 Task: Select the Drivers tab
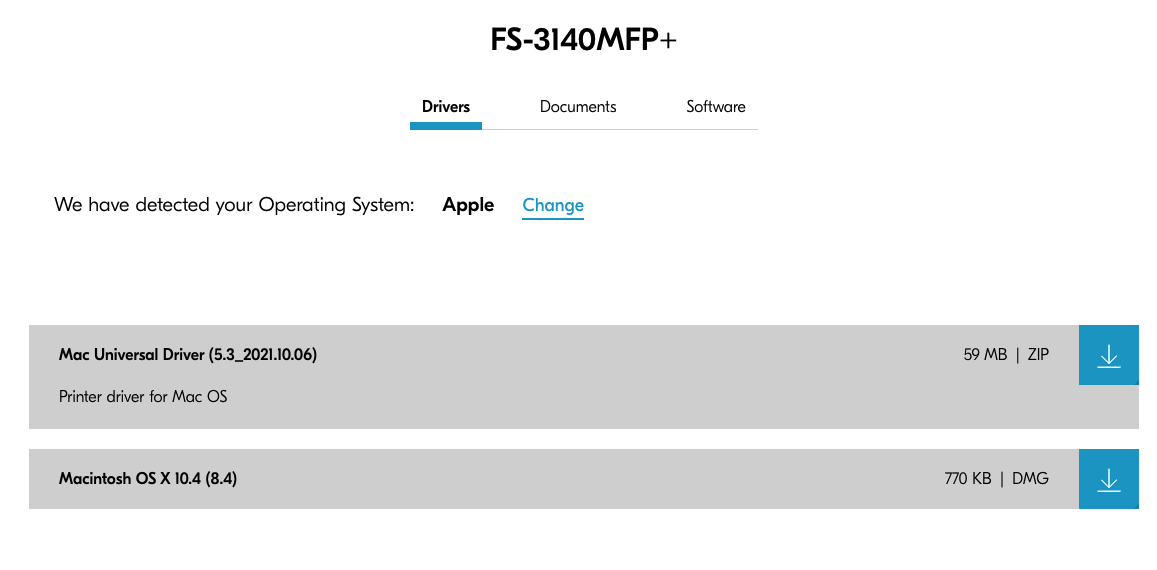(446, 106)
